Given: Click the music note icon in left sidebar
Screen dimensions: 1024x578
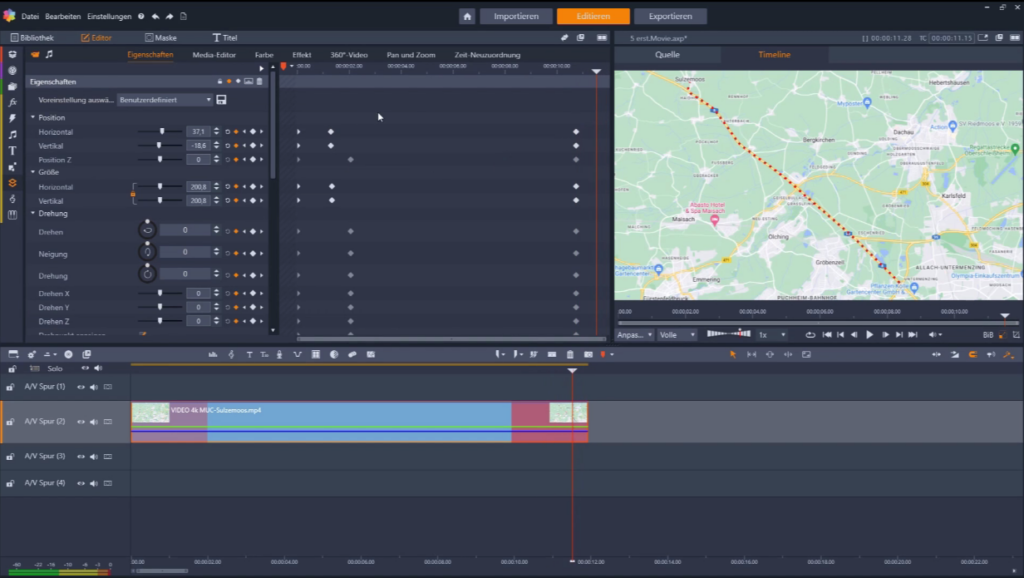Looking at the screenshot, I should 13,134.
